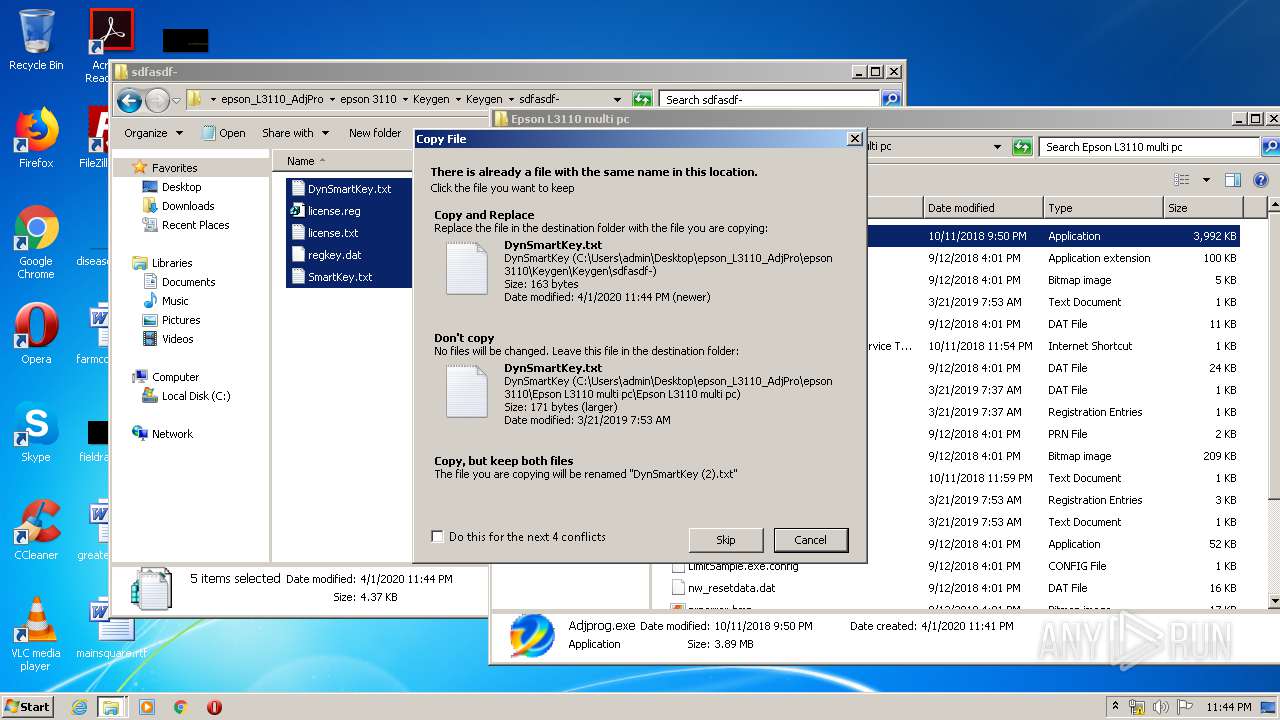Open address dropdown in Epson window
This screenshot has height=720, width=1280.
pyautogui.click(x=997, y=147)
